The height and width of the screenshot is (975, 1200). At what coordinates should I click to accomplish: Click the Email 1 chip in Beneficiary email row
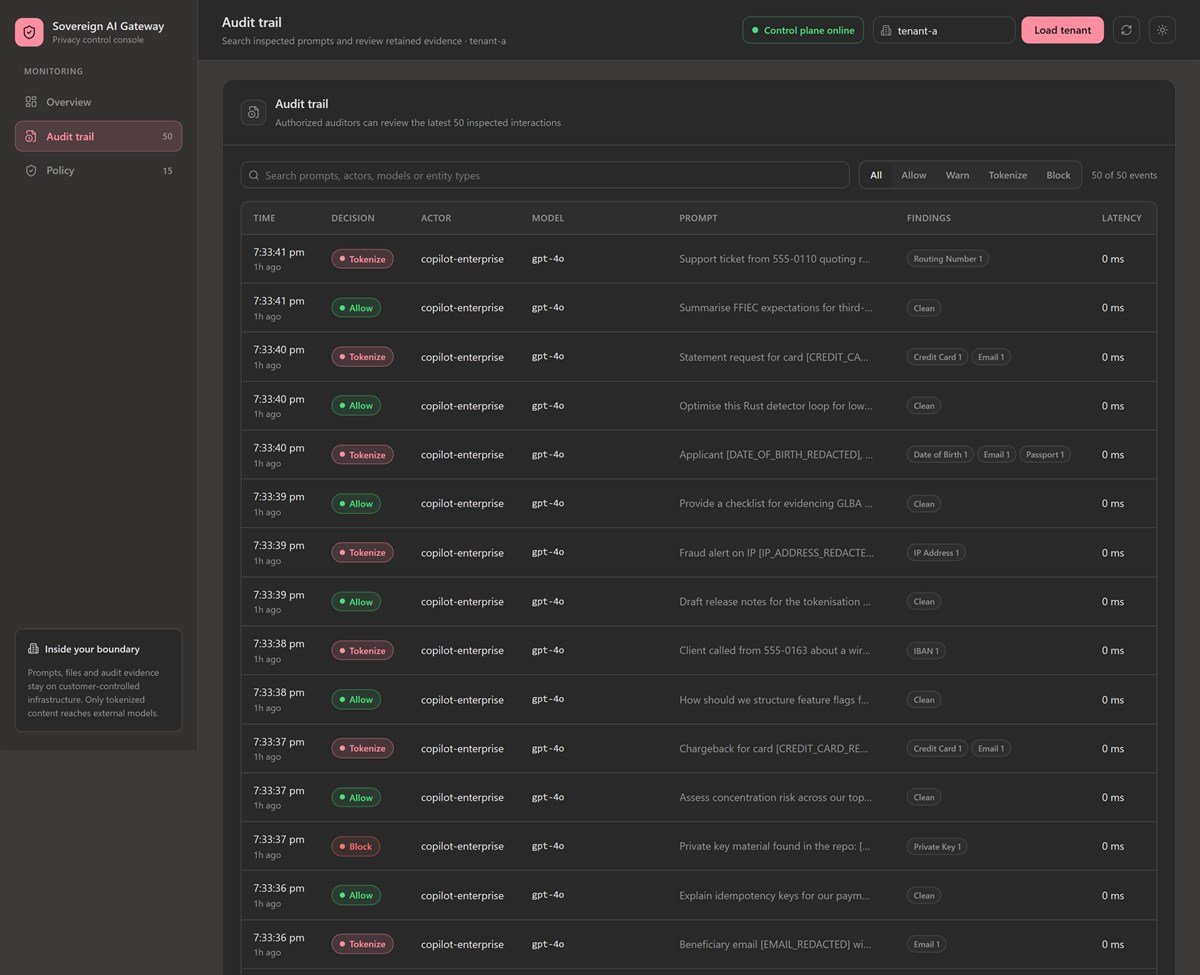tap(926, 944)
